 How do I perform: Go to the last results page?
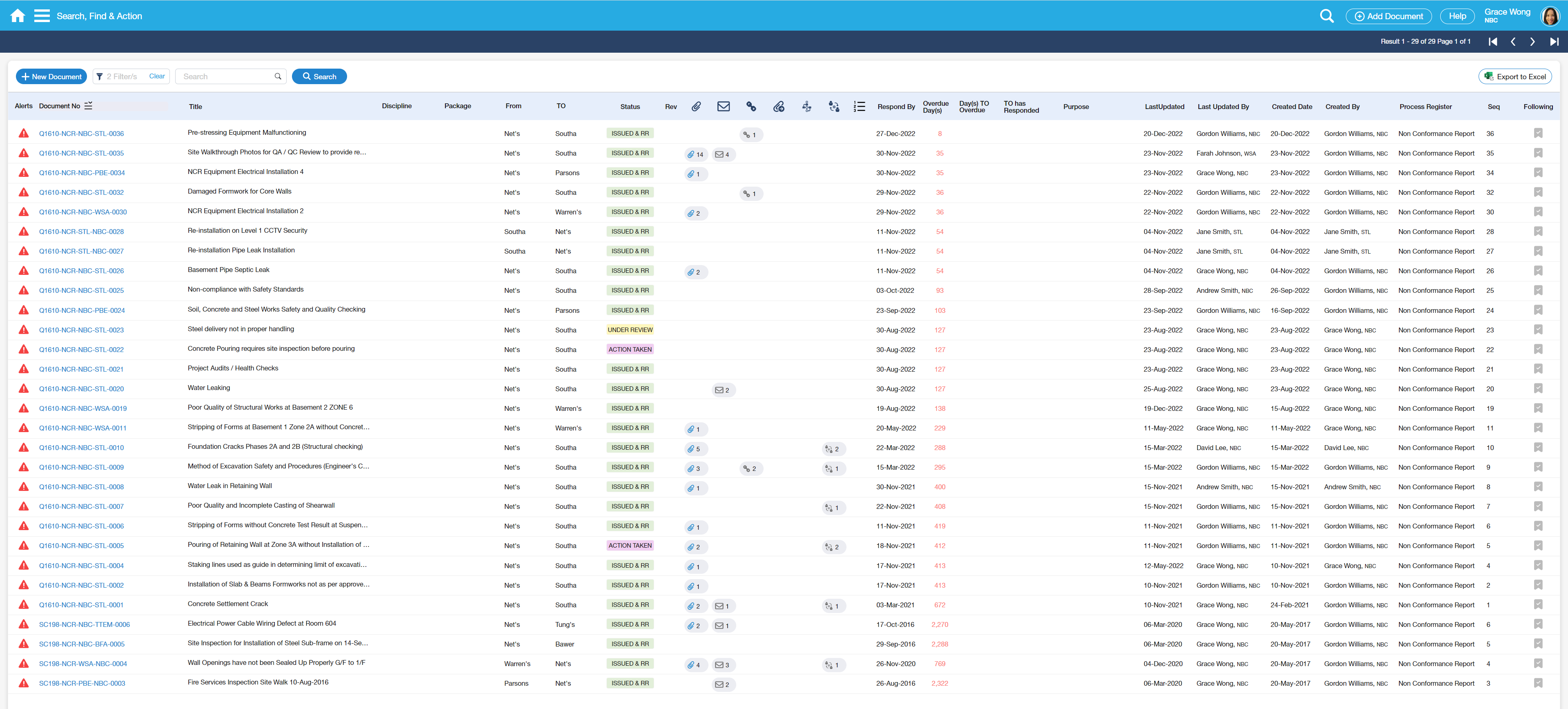pyautogui.click(x=1553, y=41)
